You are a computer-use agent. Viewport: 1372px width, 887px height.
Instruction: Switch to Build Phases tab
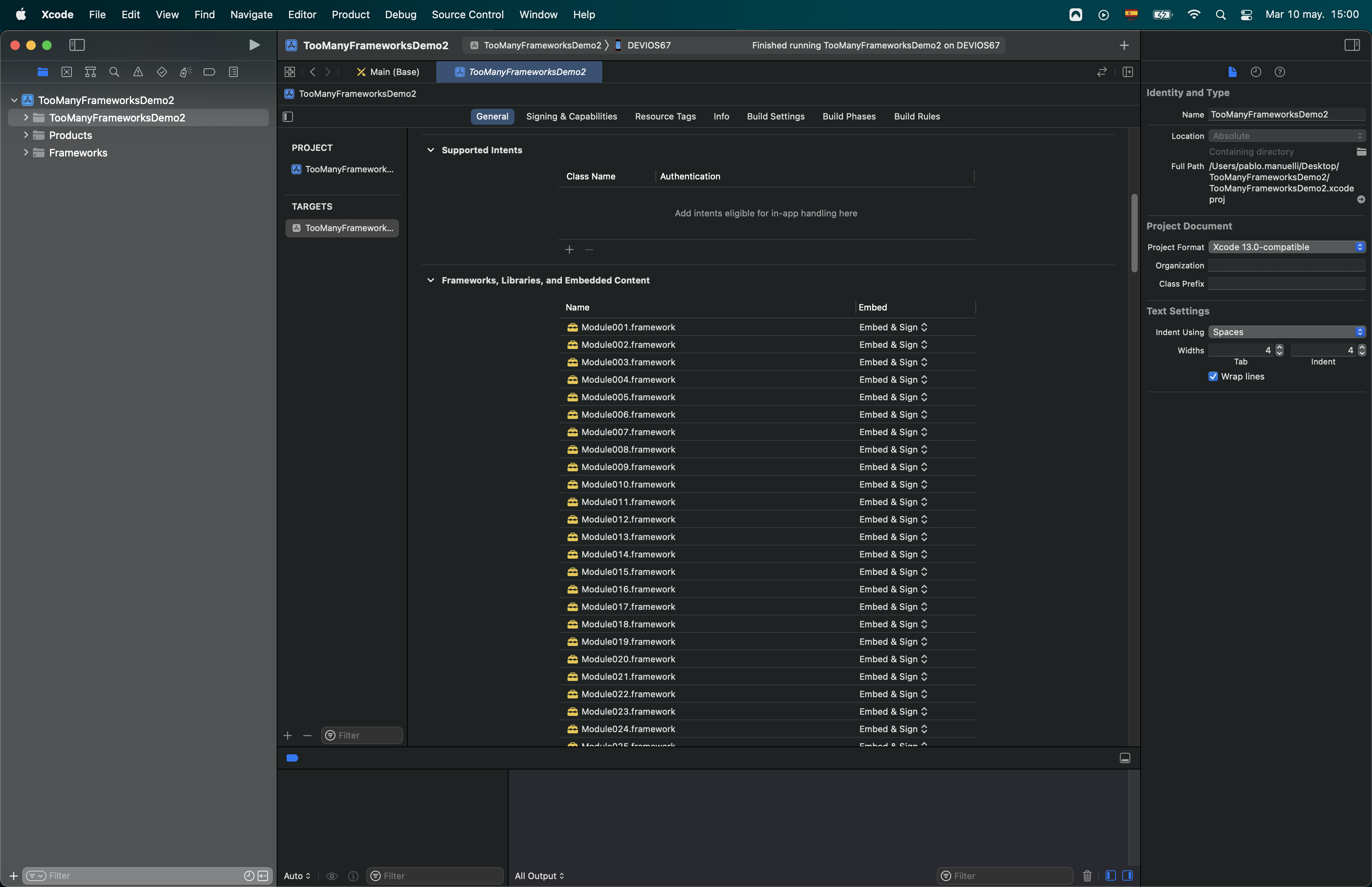point(849,116)
